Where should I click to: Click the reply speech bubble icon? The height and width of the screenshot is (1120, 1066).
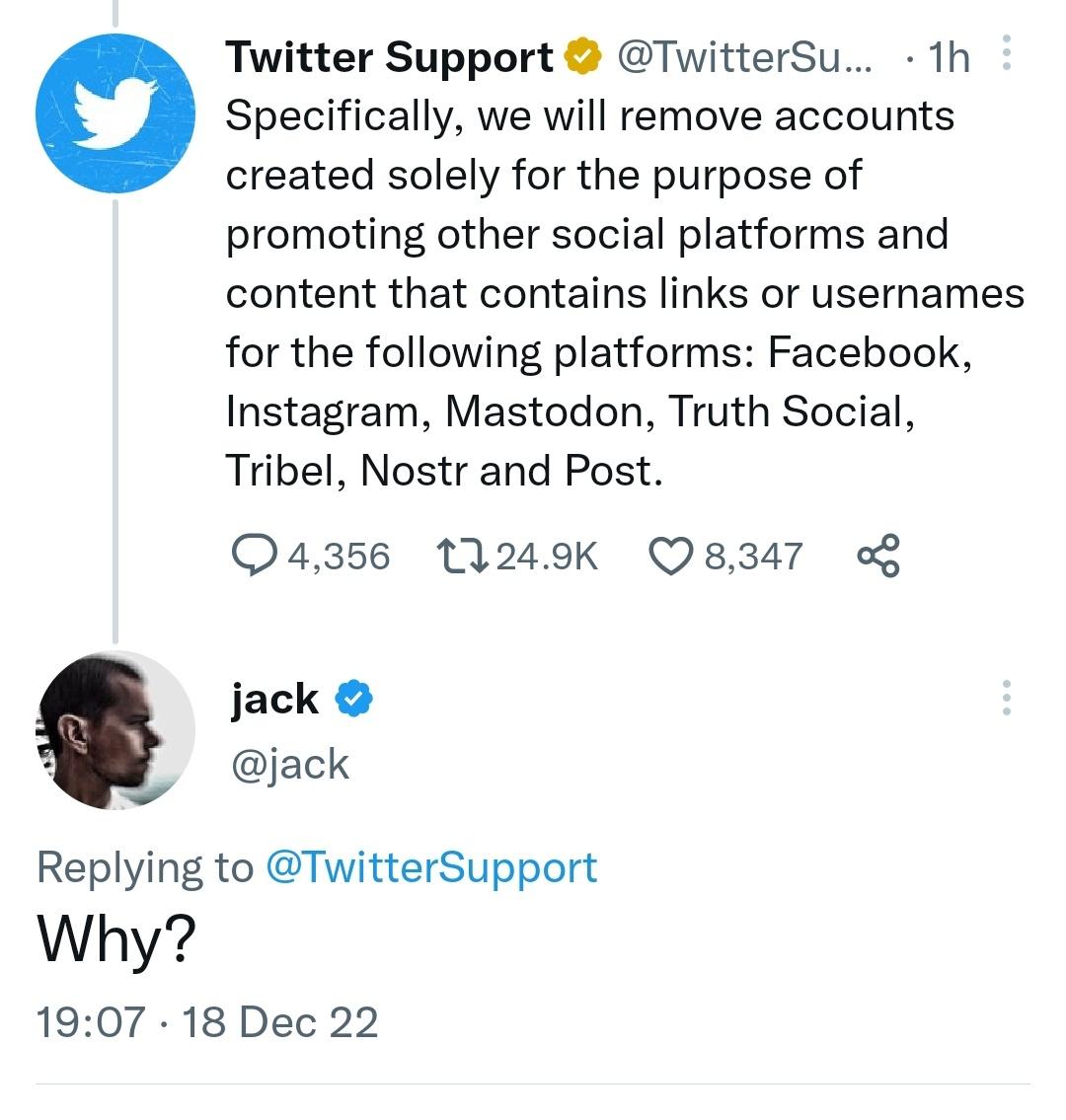coord(253,556)
